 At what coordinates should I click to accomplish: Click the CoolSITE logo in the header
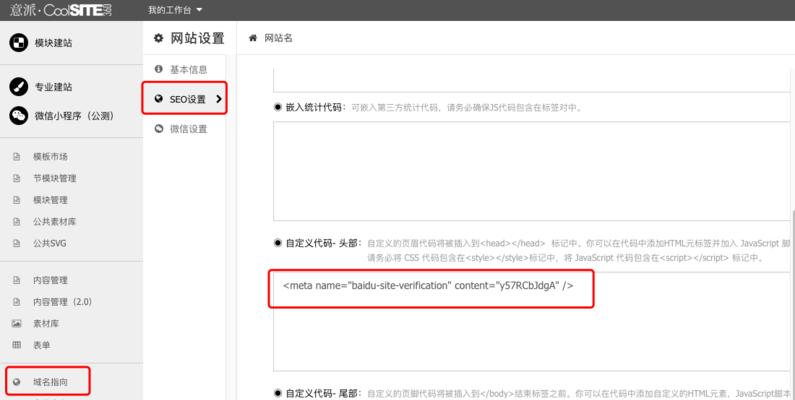(x=61, y=10)
